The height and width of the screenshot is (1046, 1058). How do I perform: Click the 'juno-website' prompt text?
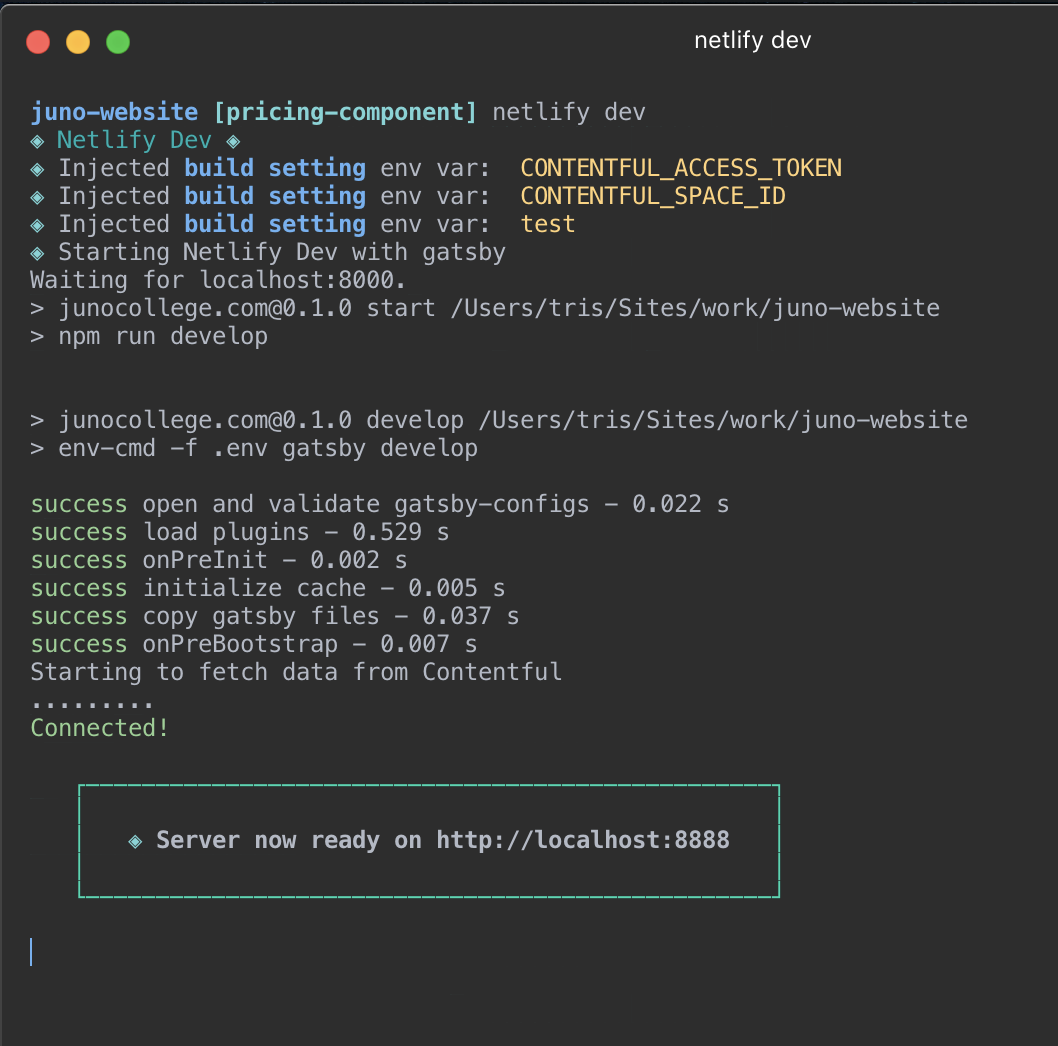pos(115,112)
